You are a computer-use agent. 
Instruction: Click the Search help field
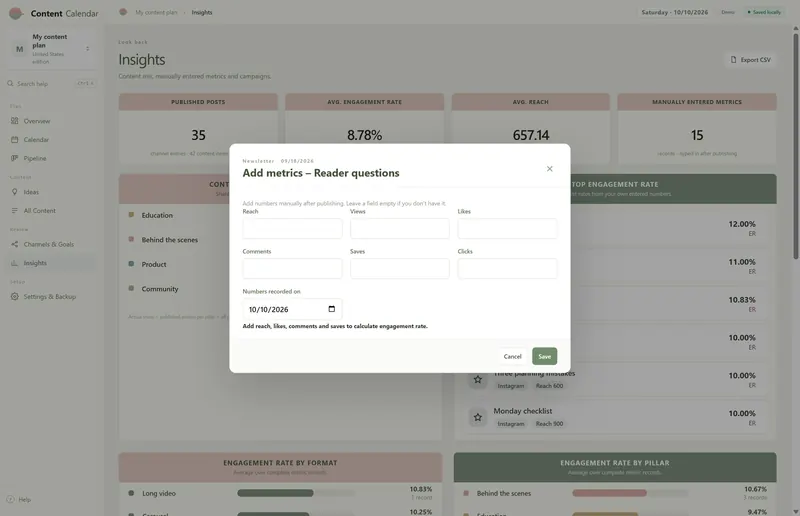click(51, 83)
